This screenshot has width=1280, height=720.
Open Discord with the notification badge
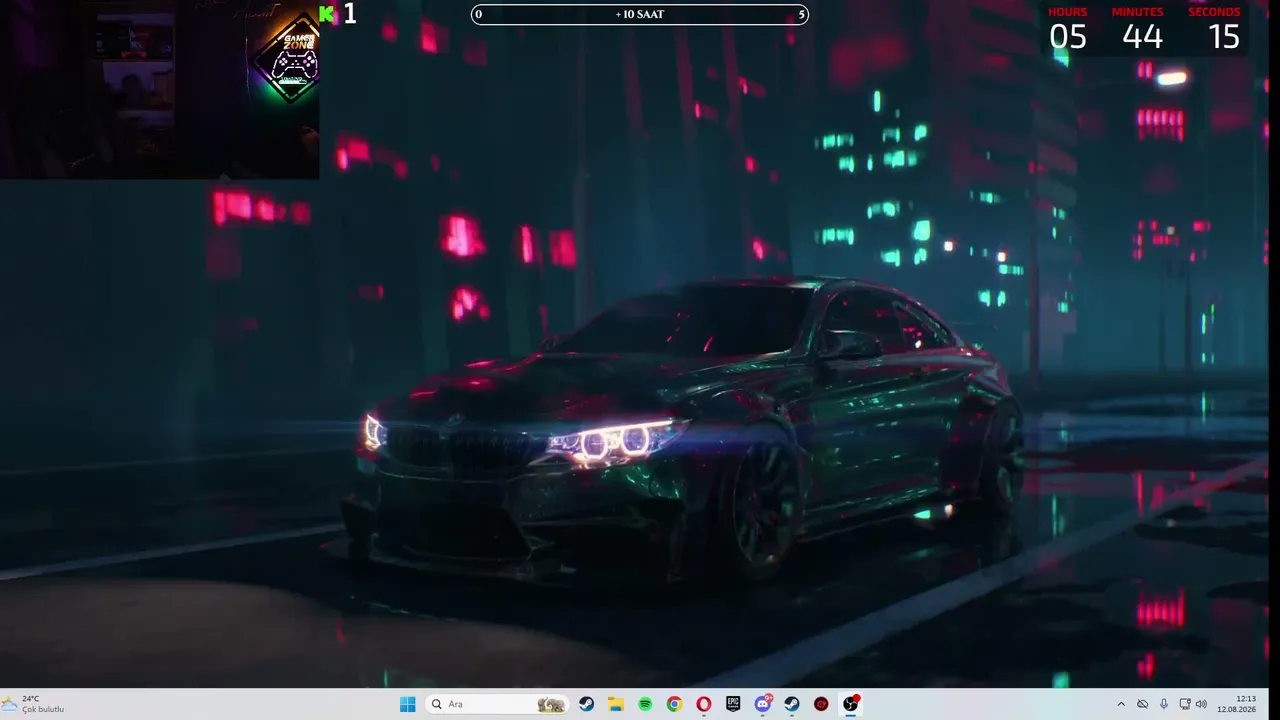763,704
